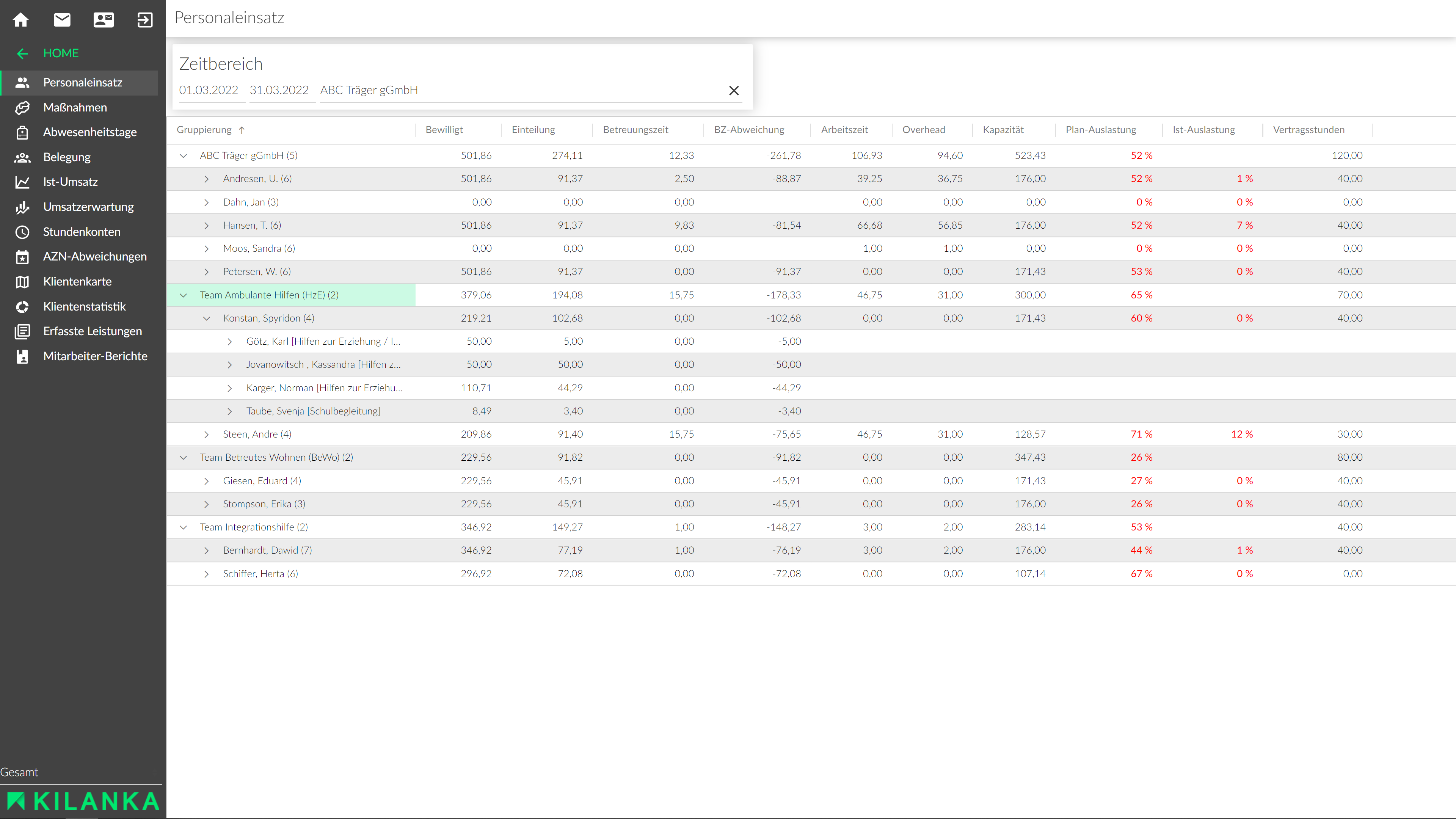Click the Ist-Umsatz chart icon
1456x819 pixels.
coord(22,182)
